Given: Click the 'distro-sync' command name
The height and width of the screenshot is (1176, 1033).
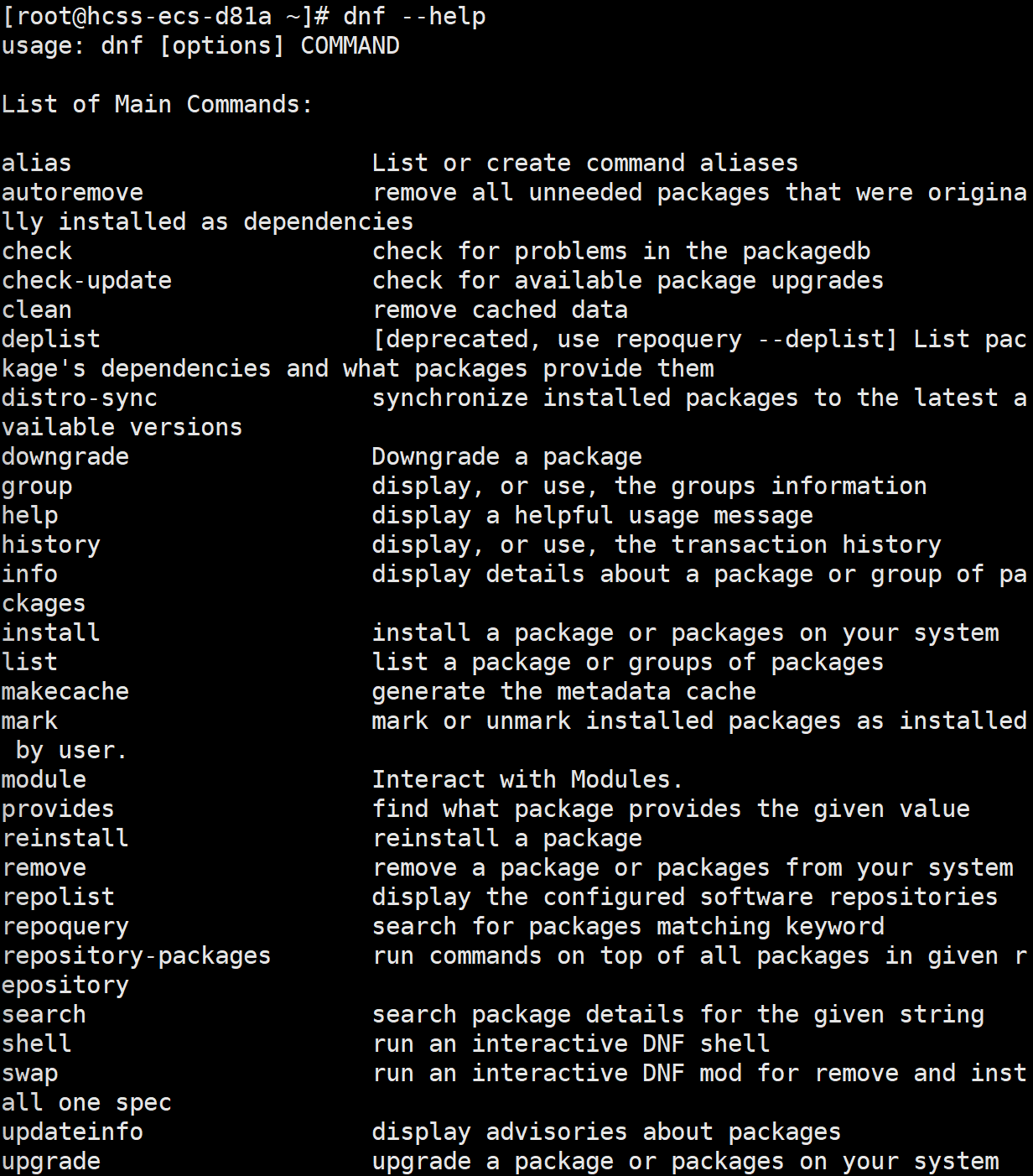Looking at the screenshot, I should (x=80, y=398).
